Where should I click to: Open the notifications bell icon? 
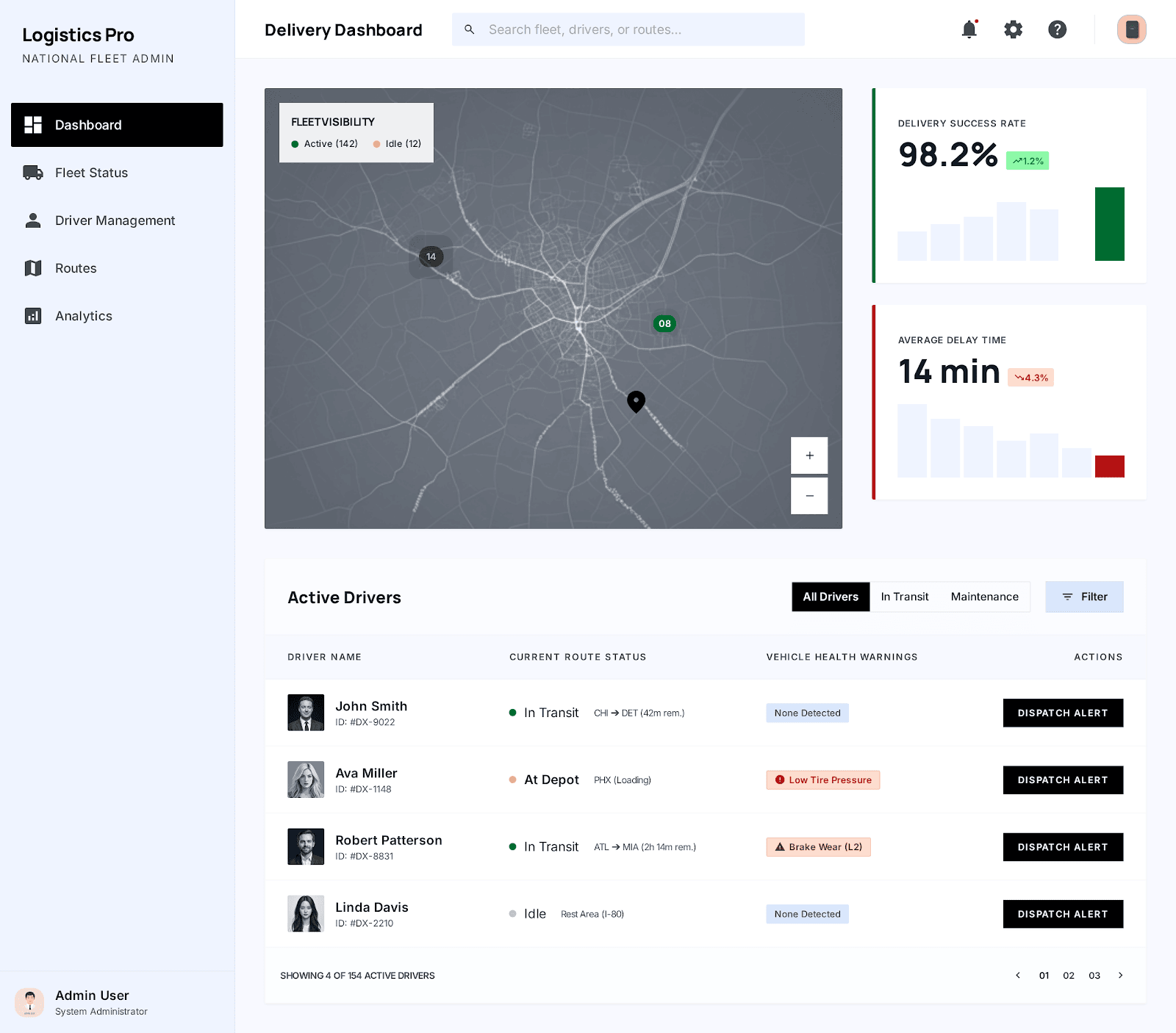pyautogui.click(x=969, y=29)
